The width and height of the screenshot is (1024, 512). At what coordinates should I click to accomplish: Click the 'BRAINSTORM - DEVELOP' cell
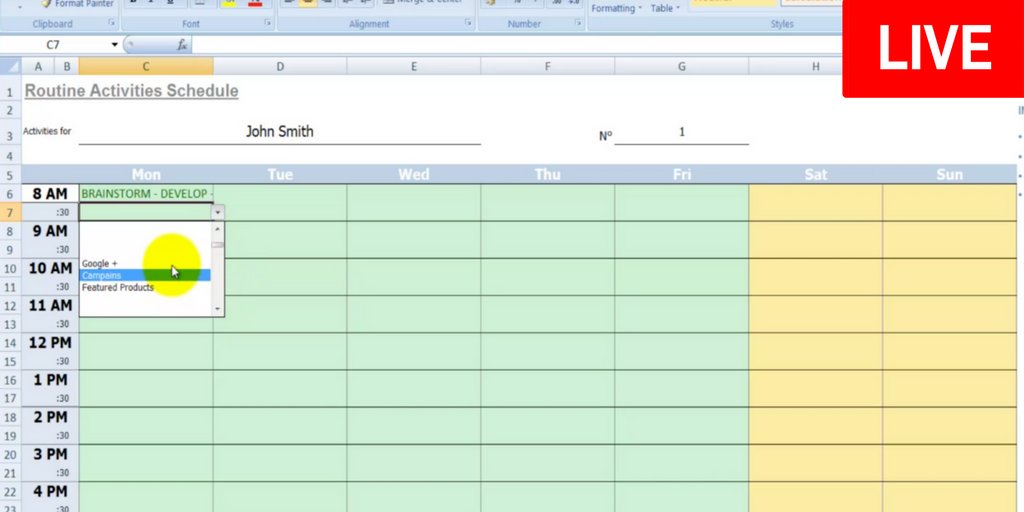coord(146,194)
